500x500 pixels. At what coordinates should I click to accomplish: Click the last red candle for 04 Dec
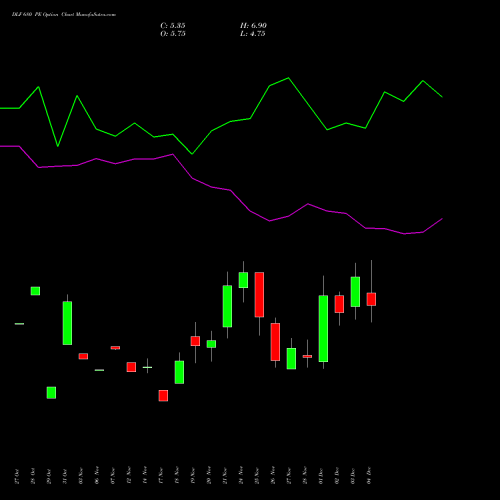click(371, 299)
